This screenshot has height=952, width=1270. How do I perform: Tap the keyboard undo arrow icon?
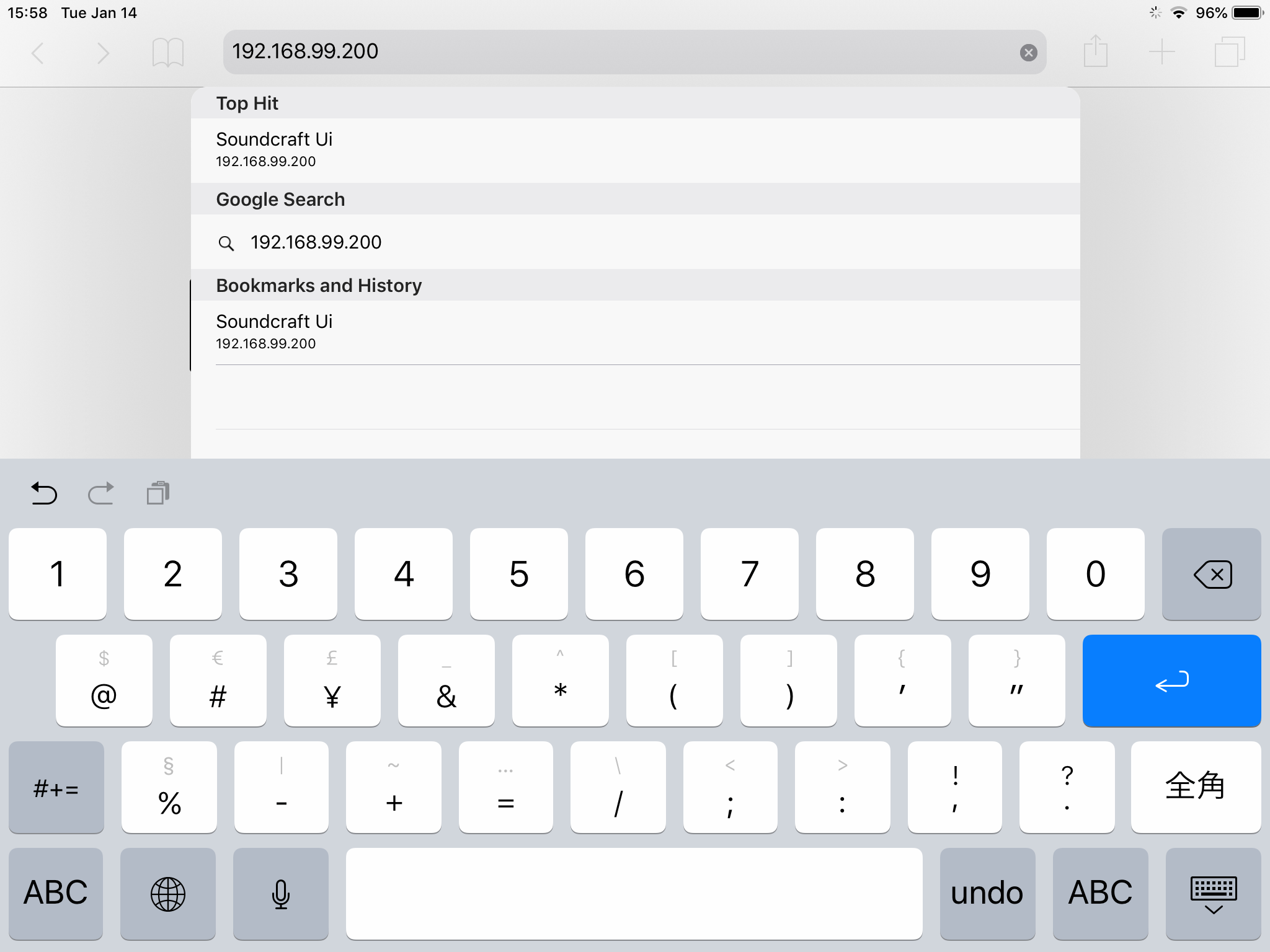(x=44, y=493)
